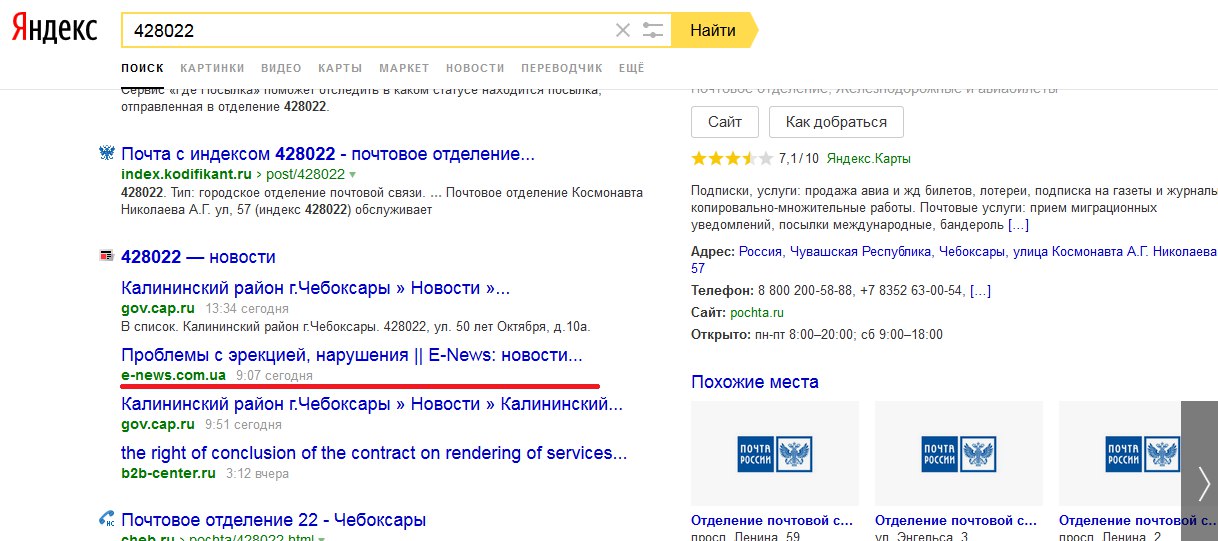Viewport: 1218px width, 541px height.
Task: Click gov.cap.ru source under 13:34 news
Action: 158,308
